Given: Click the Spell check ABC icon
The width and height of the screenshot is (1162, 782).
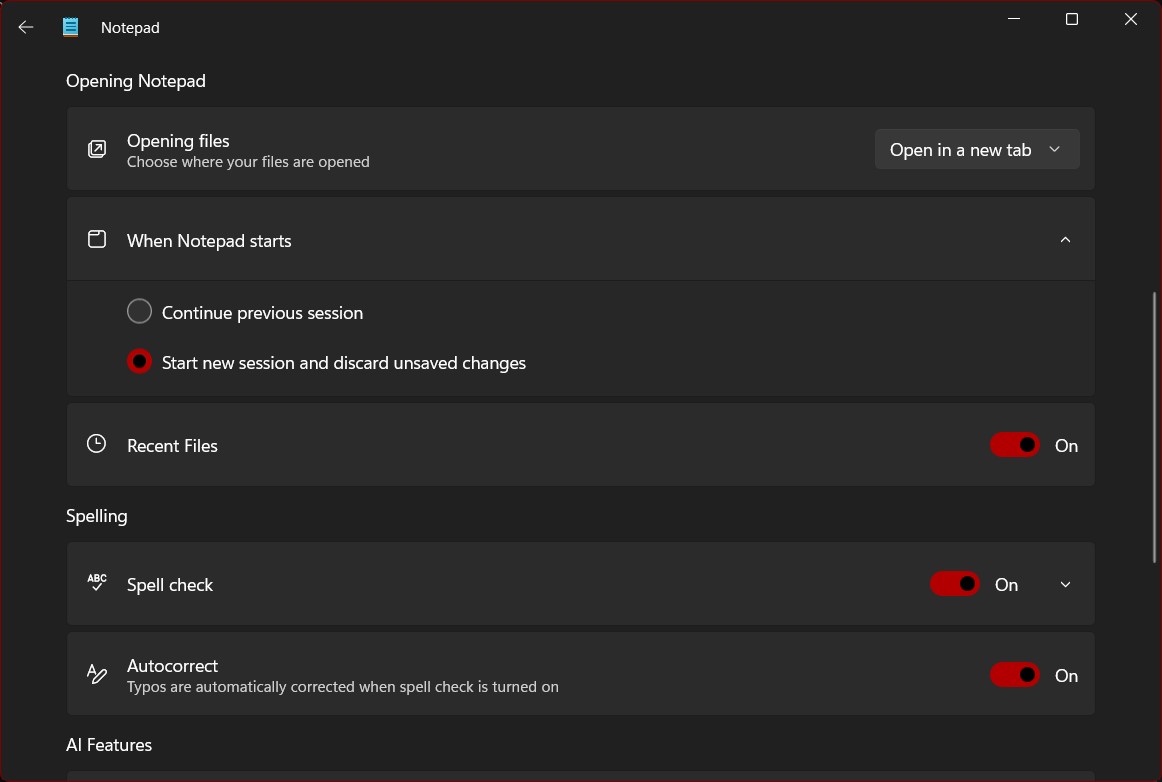Looking at the screenshot, I should point(96,582).
